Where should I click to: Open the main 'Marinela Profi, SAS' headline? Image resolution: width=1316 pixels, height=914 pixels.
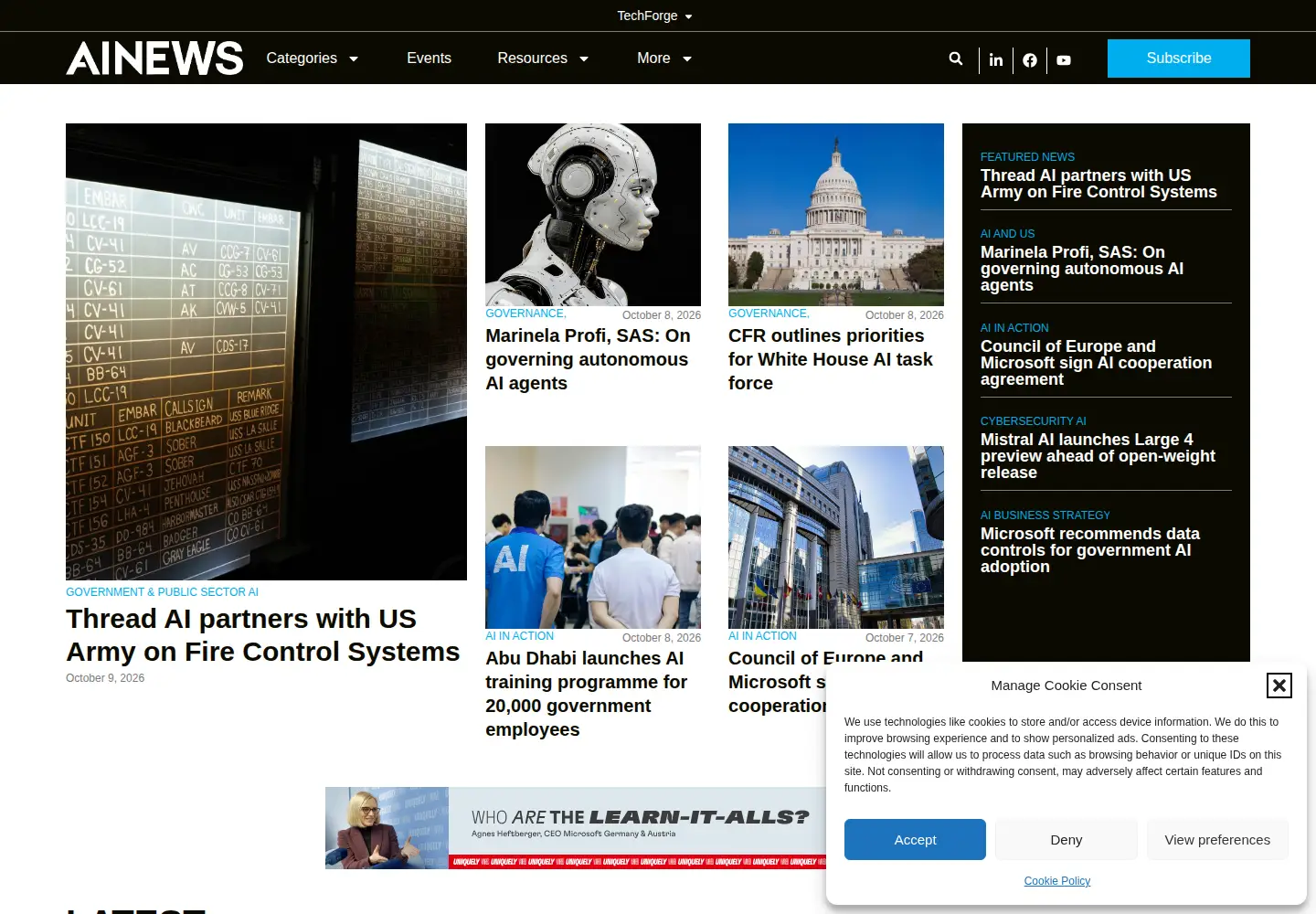tap(588, 359)
